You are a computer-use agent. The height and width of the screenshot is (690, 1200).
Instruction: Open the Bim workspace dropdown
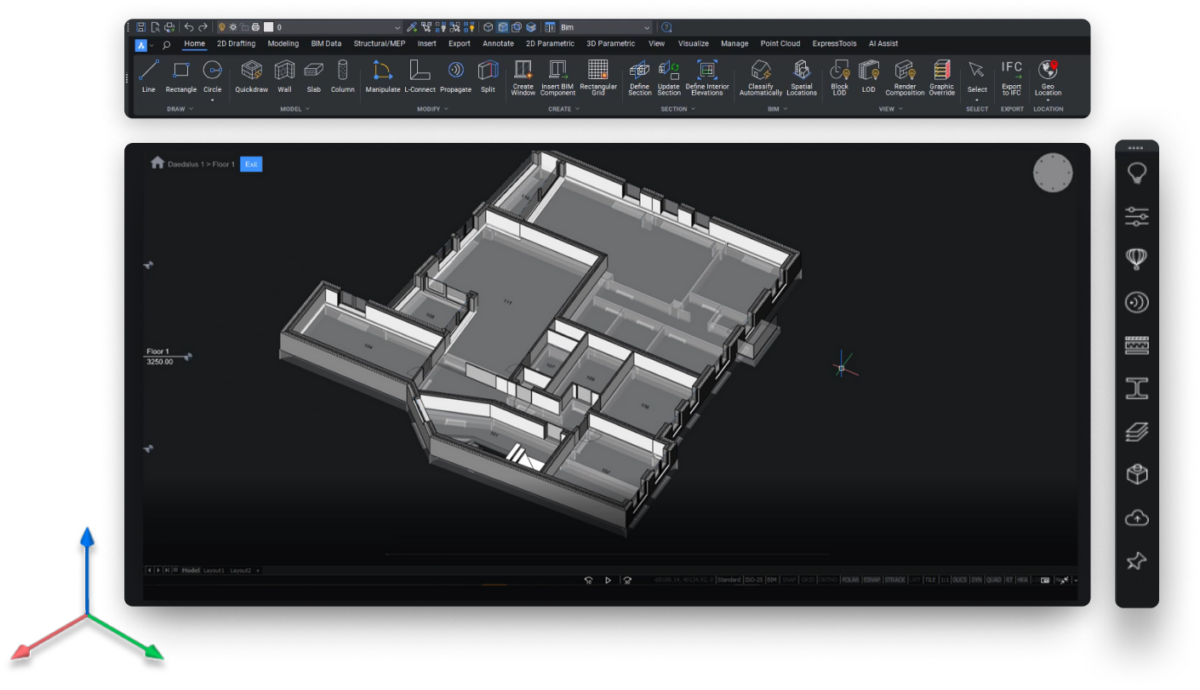pyautogui.click(x=645, y=28)
